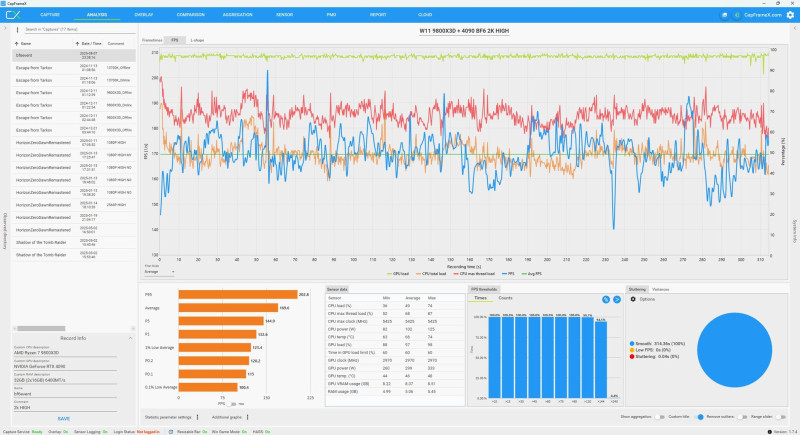Screen dimensions: 800x435
Task: Open the PMD tab
Action: coord(331,15)
